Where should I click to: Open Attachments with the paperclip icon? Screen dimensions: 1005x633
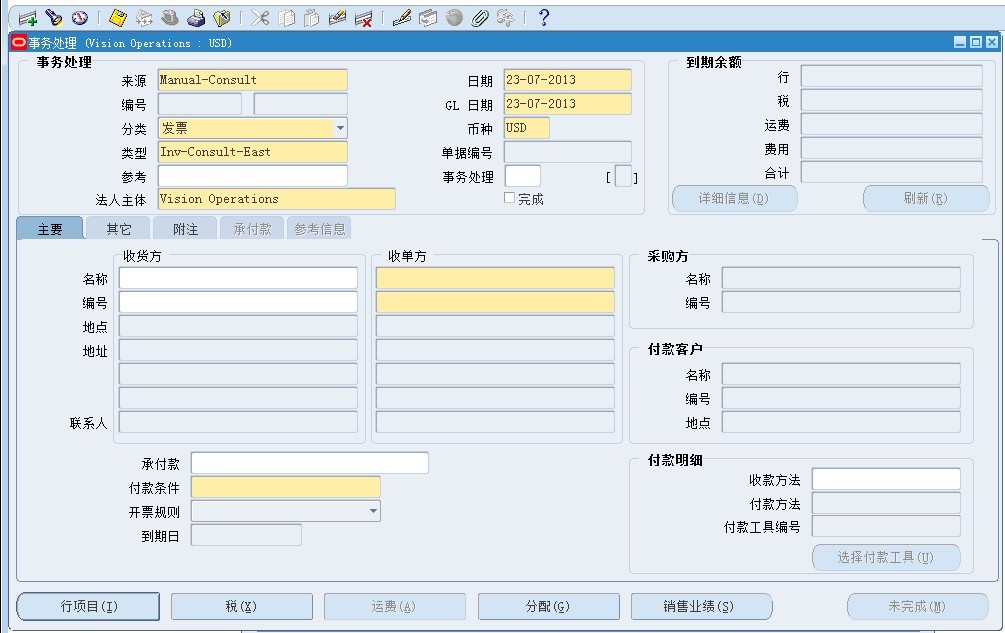click(479, 18)
